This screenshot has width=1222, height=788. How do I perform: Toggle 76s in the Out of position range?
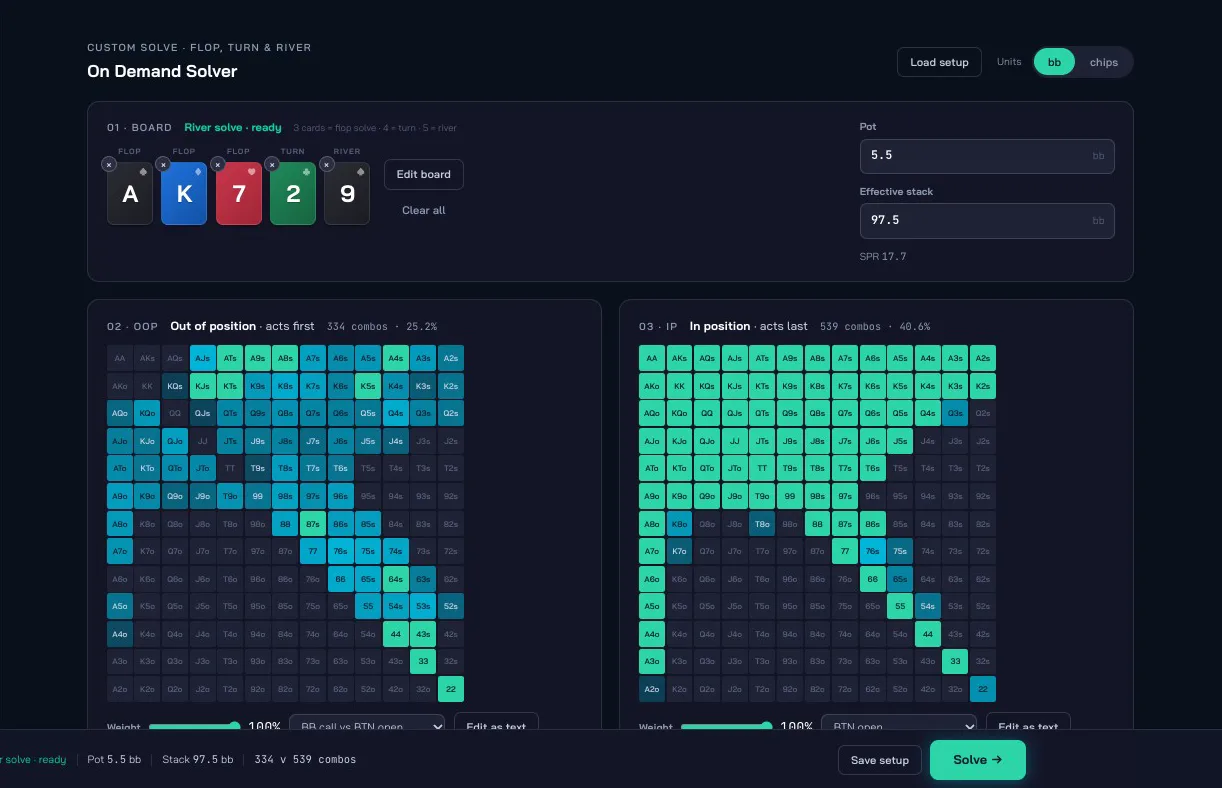click(341, 551)
